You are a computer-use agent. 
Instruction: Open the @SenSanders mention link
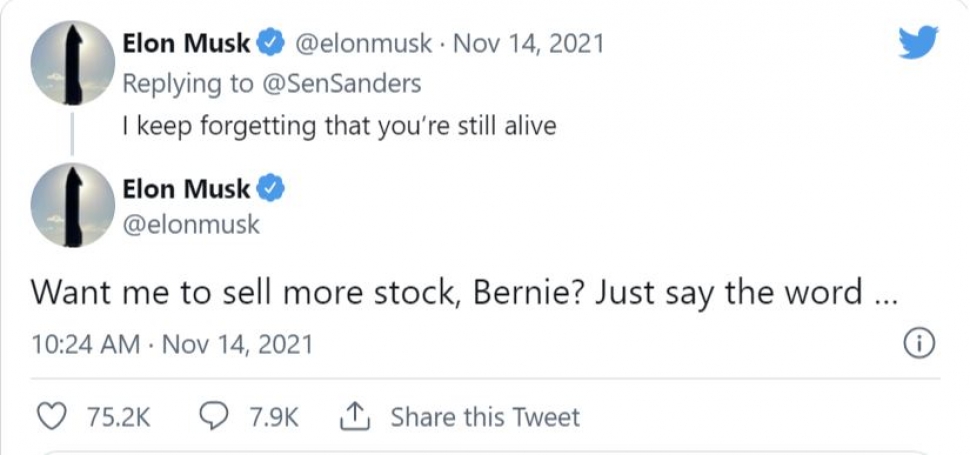click(341, 84)
